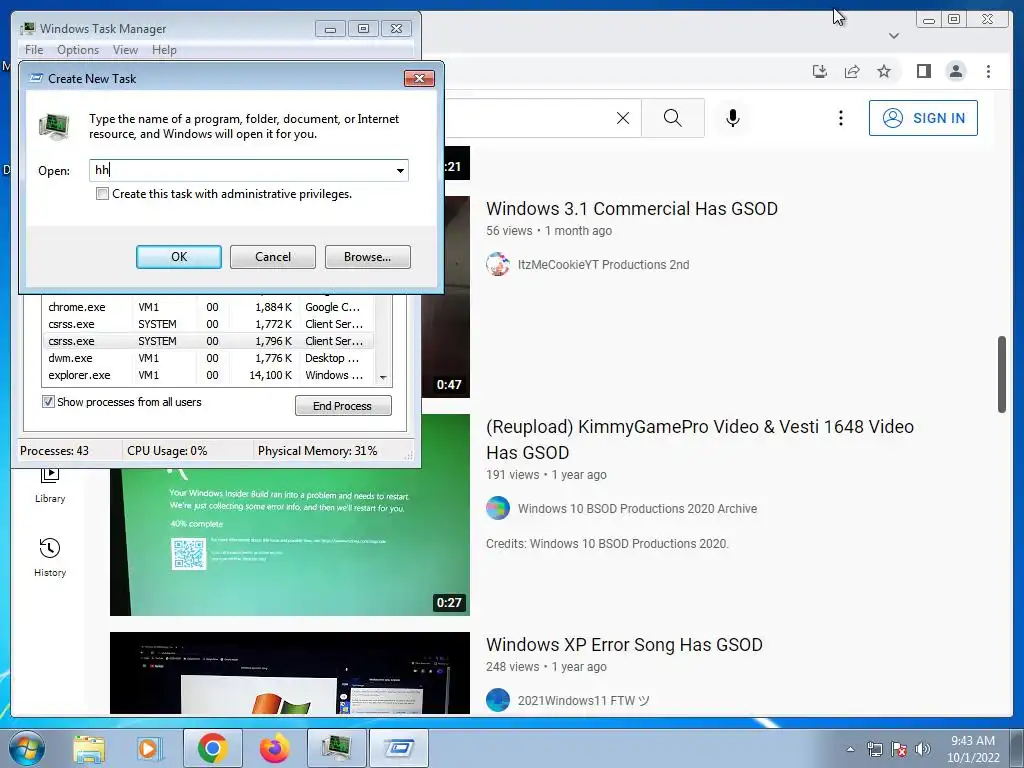Launch Windows Media Player from taskbar
Viewport: 1024px width, 768px height.
coord(149,748)
